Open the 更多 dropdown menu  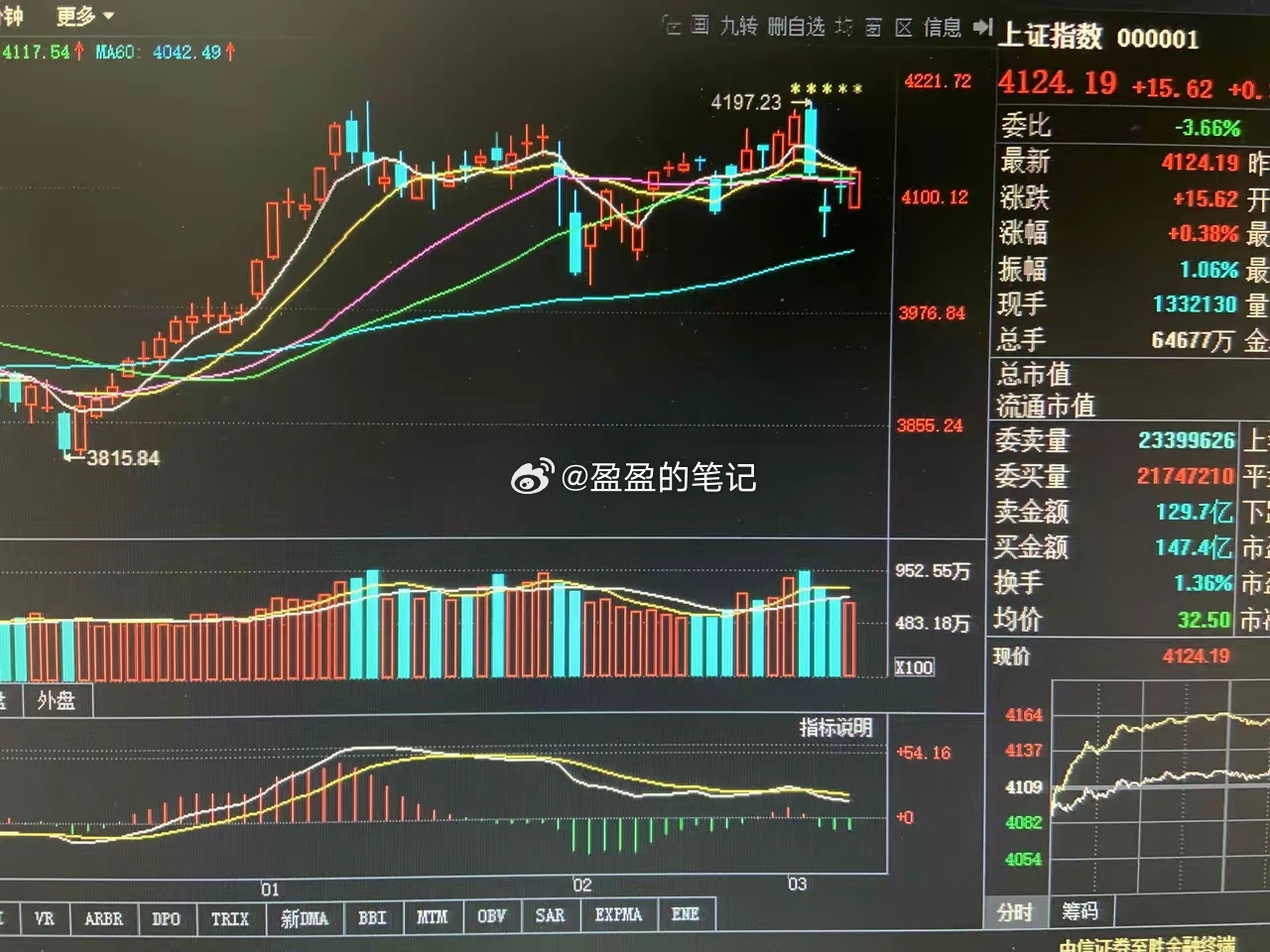(85, 16)
